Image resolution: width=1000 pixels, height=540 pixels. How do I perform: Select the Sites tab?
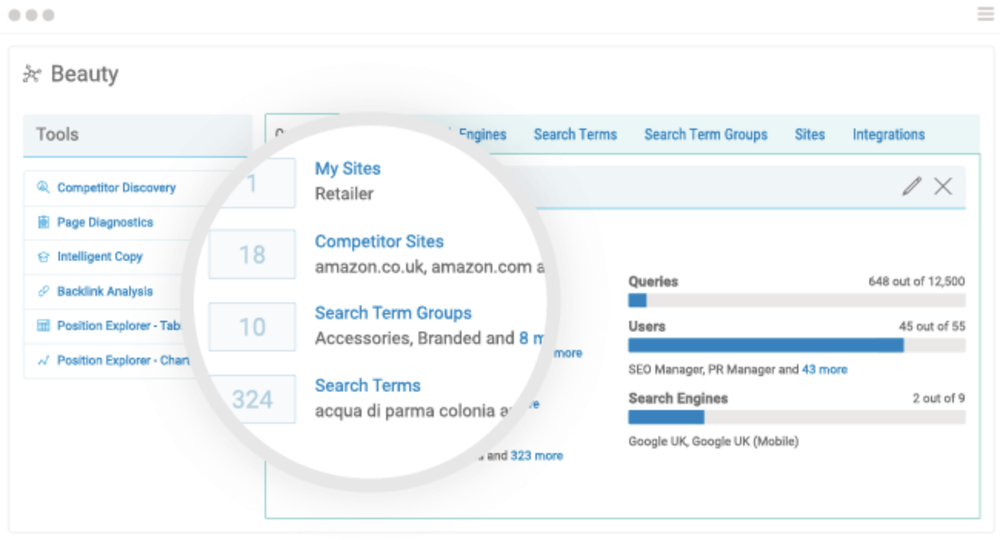[810, 134]
